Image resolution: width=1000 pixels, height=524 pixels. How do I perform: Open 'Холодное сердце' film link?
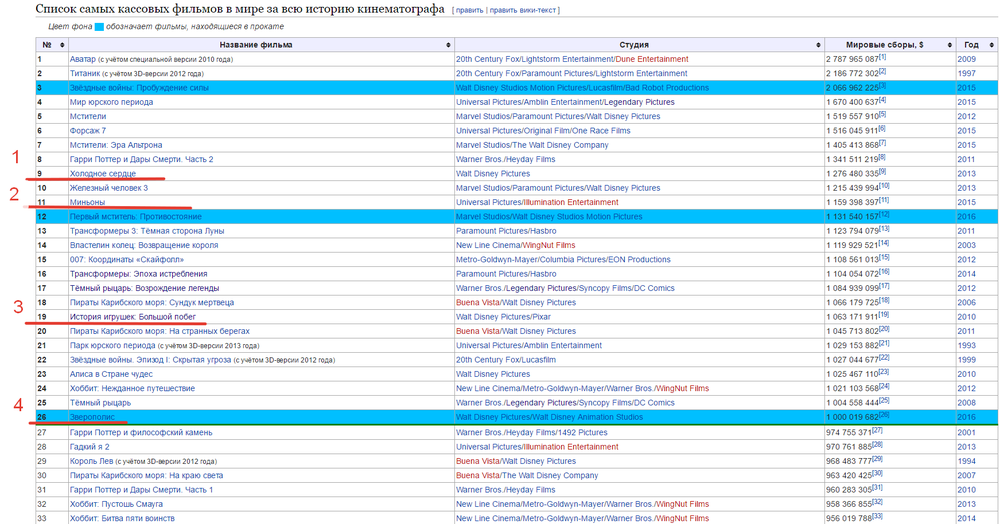pos(103,173)
